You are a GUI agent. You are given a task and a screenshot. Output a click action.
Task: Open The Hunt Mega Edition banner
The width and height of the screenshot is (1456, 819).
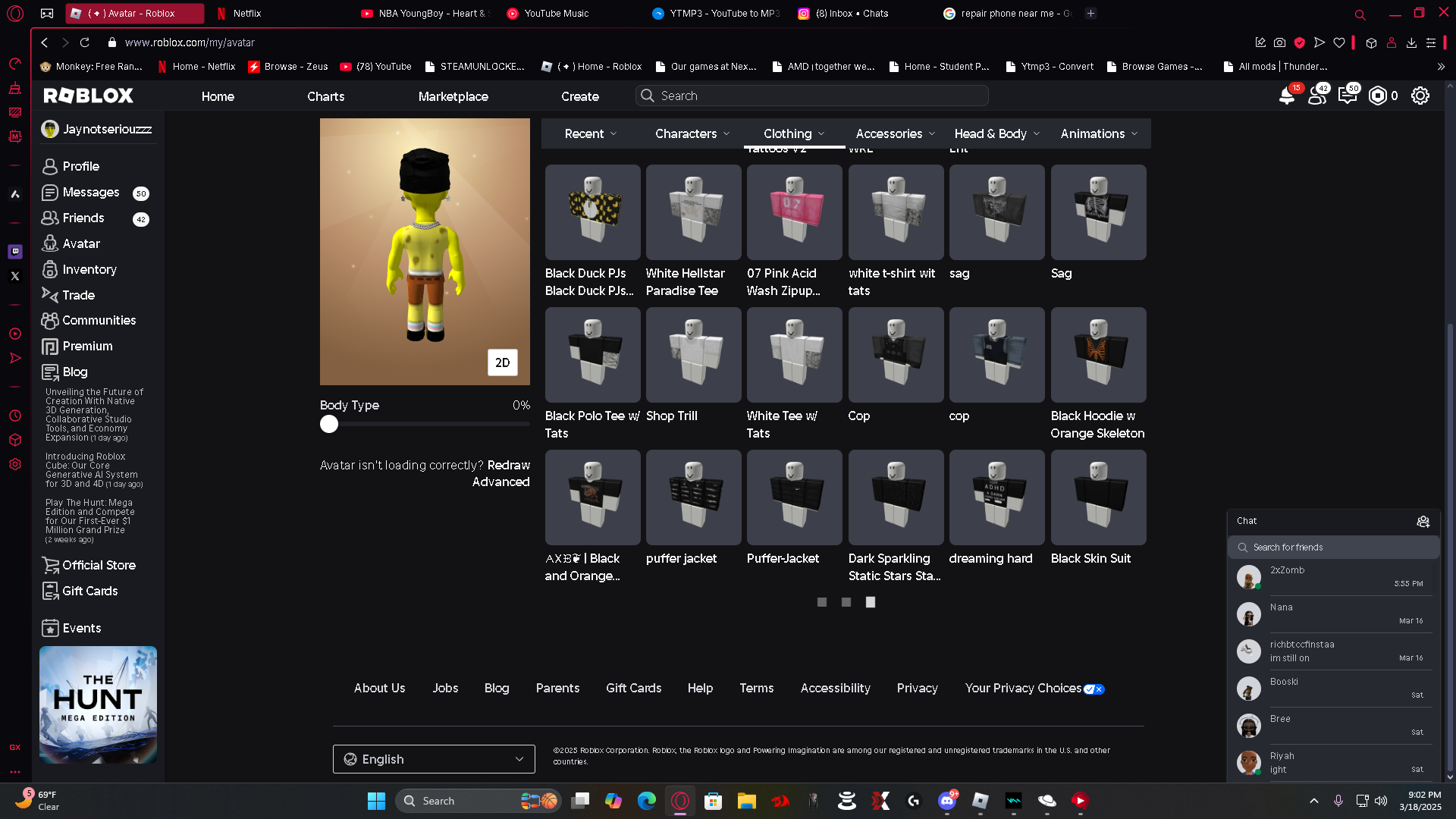(98, 704)
